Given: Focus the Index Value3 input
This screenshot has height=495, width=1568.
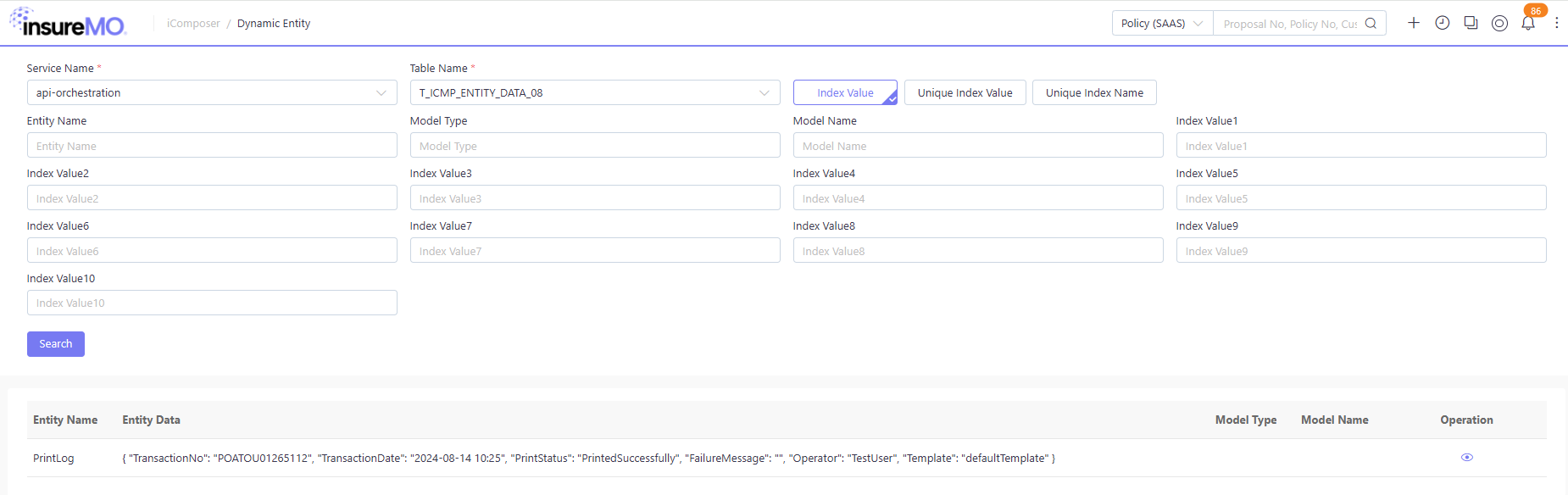Looking at the screenshot, I should point(595,197).
